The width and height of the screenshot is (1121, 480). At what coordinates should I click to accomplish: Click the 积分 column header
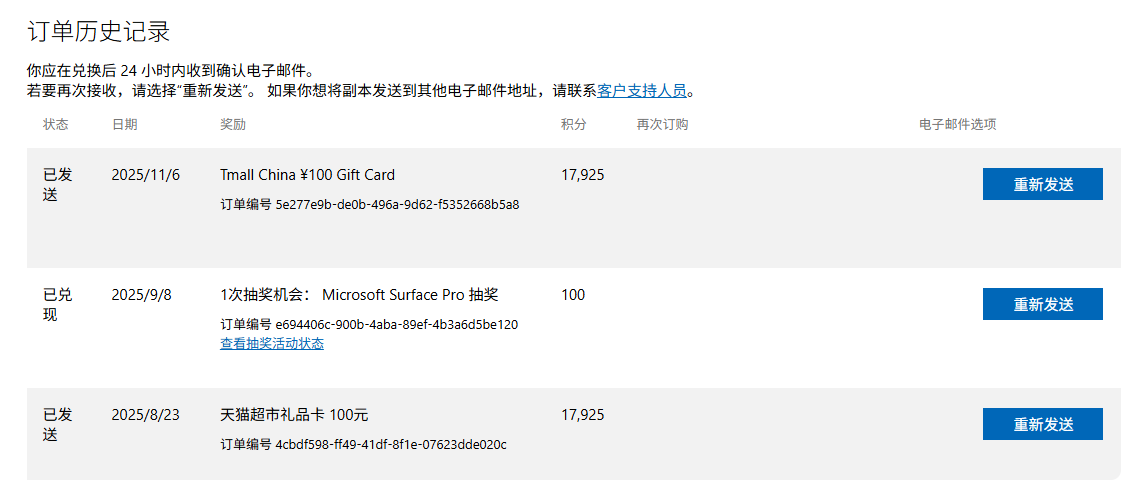coord(574,125)
